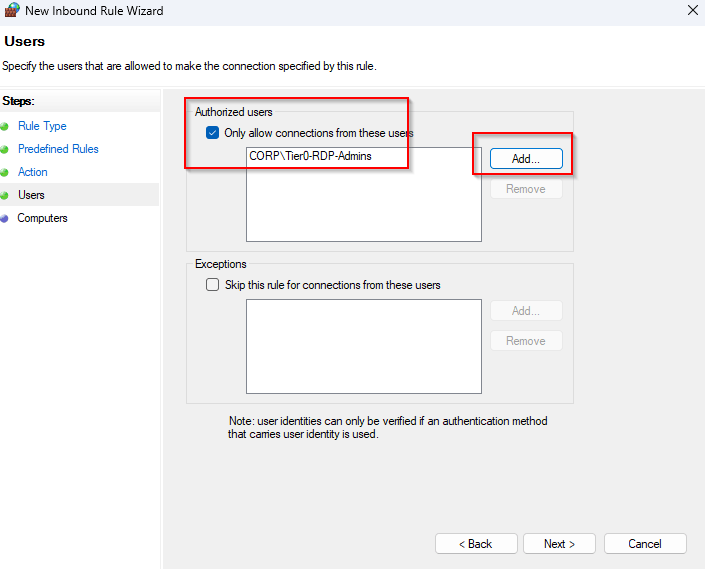Click the green bullet beside Predefined Rules
Screen dimensions: 705x569
pyautogui.click(x=5, y=149)
